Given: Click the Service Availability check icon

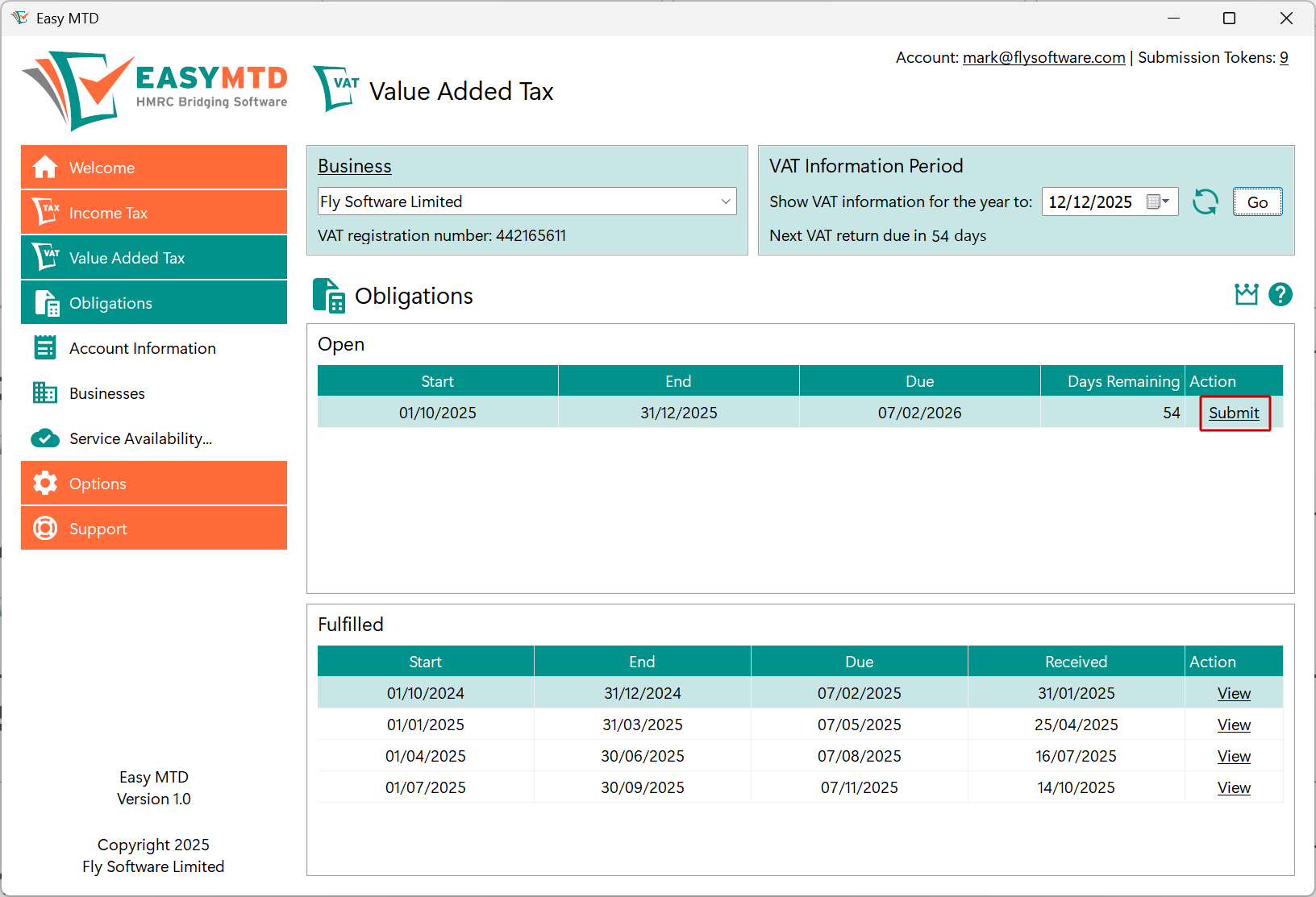Looking at the screenshot, I should tap(45, 438).
